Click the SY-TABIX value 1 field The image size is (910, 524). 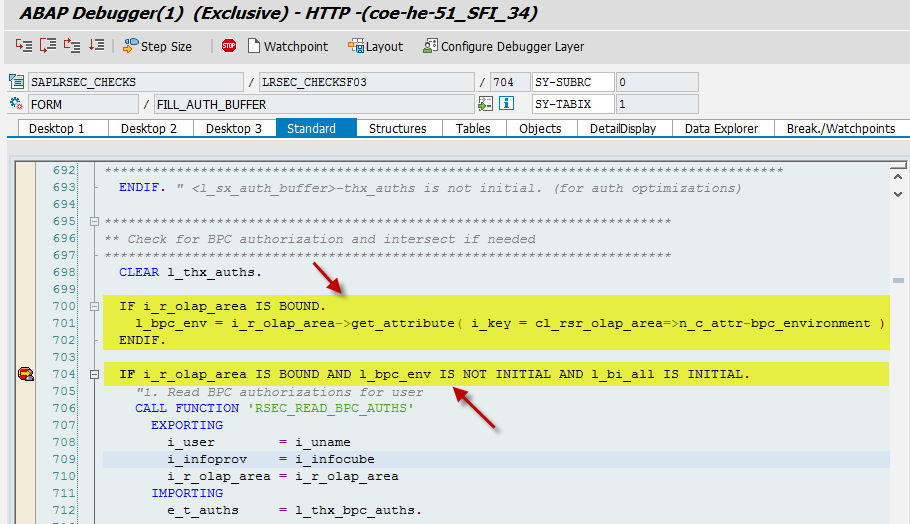[657, 104]
